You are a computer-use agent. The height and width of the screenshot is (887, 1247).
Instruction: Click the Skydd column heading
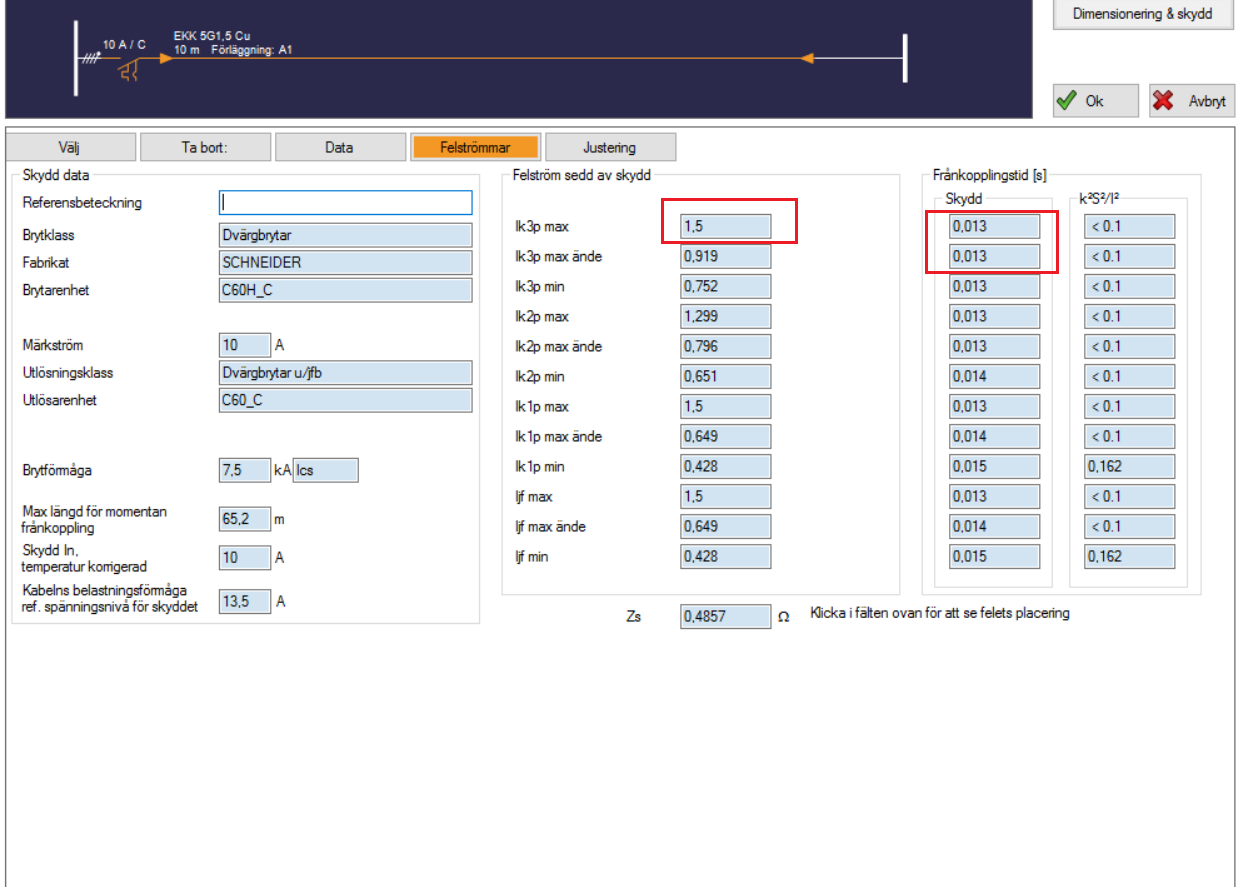[x=964, y=200]
